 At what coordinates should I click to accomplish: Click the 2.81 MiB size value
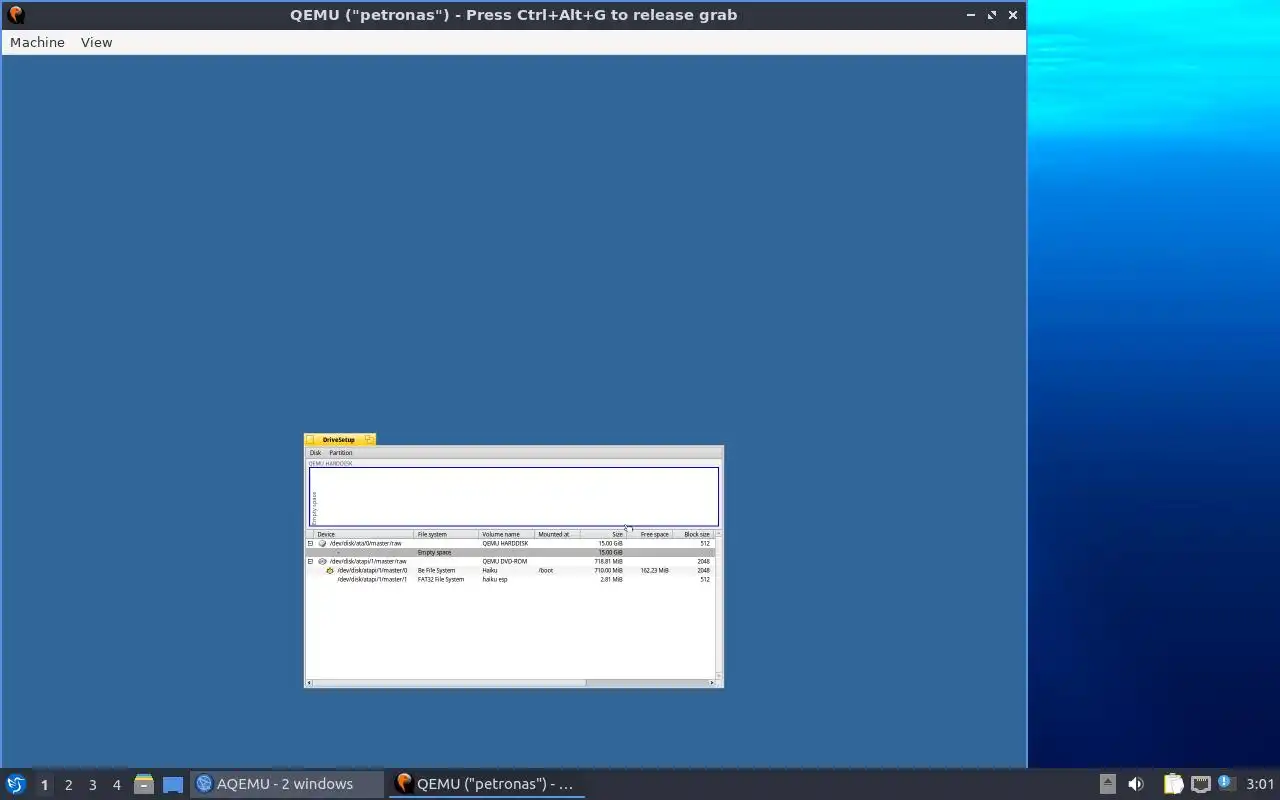click(611, 579)
